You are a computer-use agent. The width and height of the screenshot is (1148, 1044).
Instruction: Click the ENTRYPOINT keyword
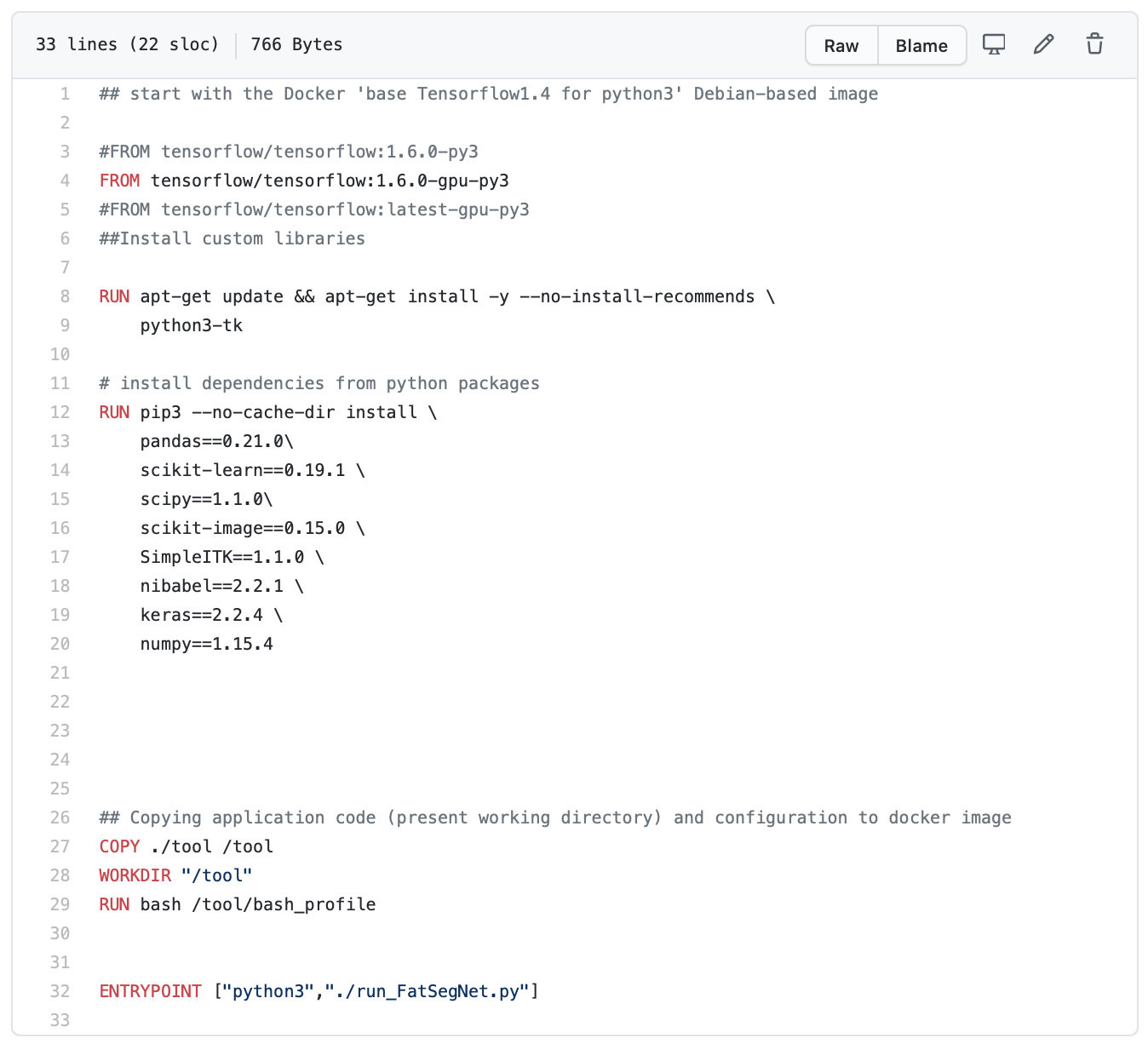150,991
